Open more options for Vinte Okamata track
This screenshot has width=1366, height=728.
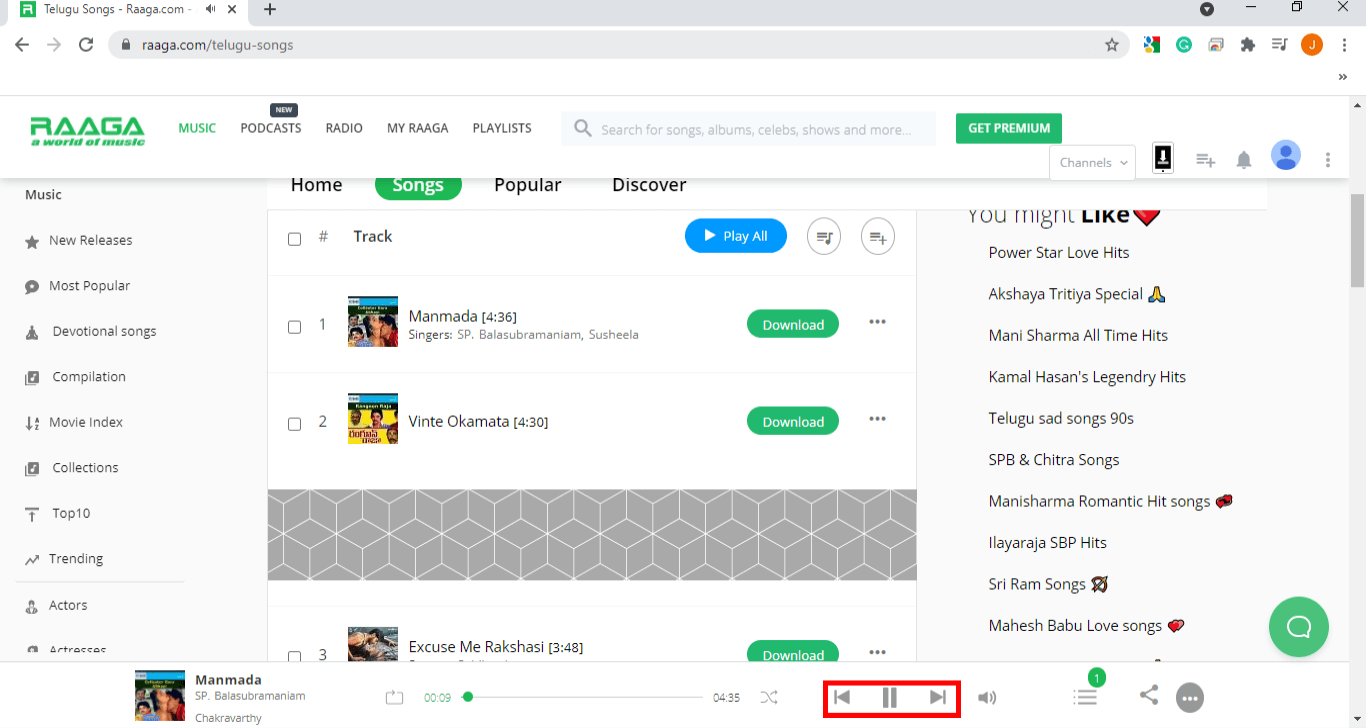point(877,419)
